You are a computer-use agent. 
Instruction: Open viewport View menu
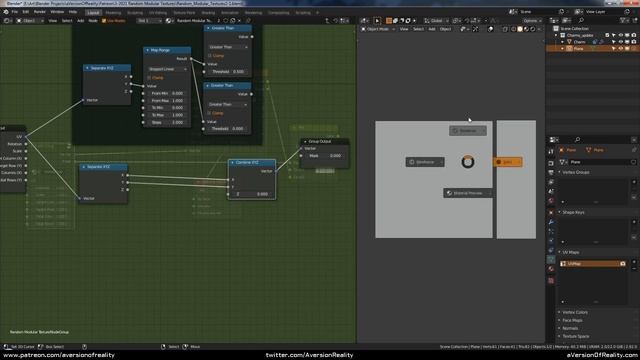(x=404, y=29)
